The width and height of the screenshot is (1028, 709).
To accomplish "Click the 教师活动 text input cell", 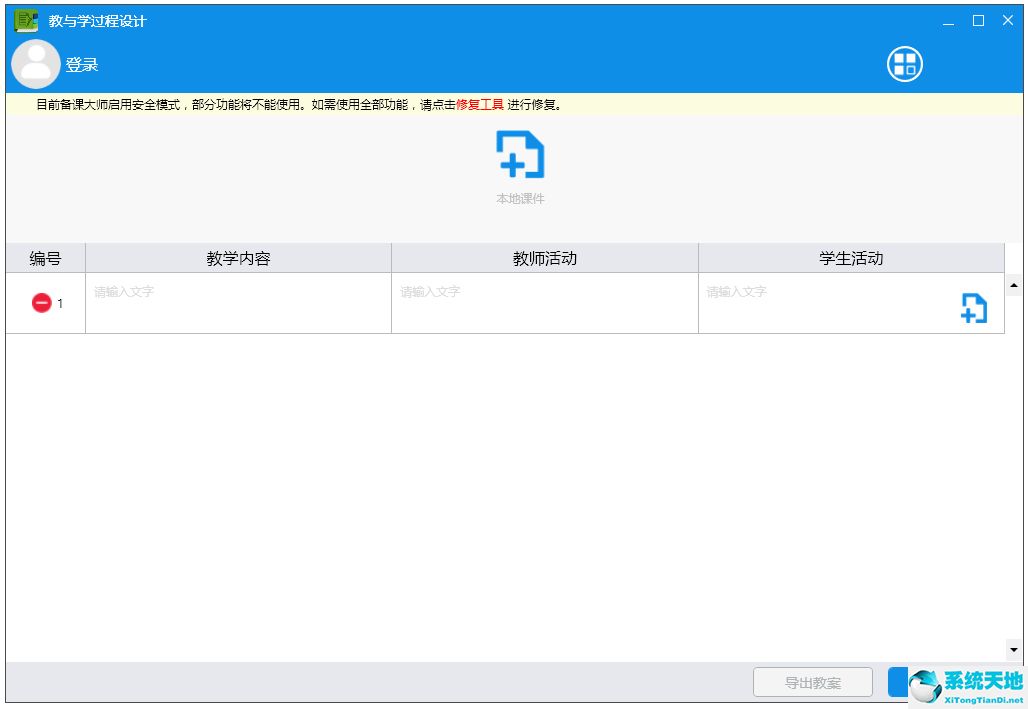I will coord(544,303).
